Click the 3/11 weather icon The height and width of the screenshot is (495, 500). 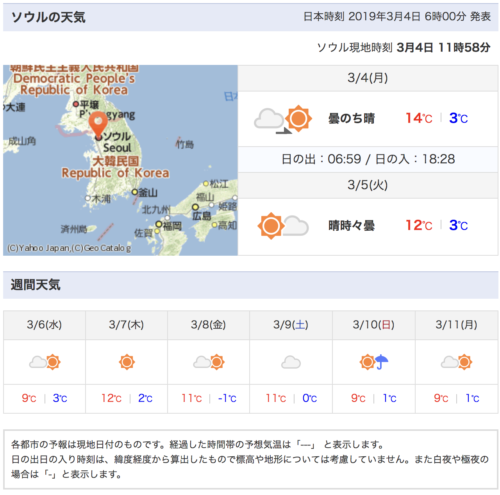click(456, 362)
